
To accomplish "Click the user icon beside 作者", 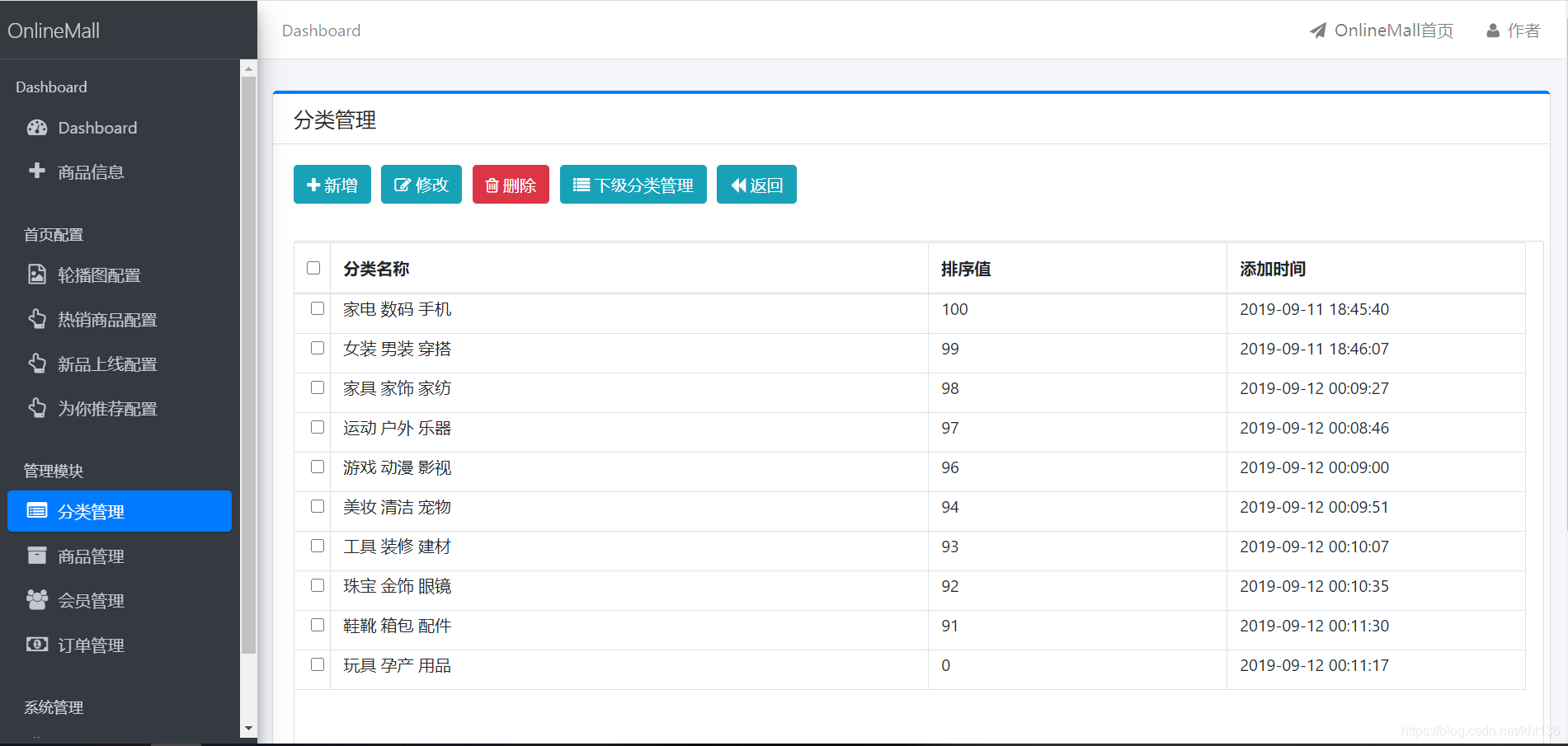I will tap(1493, 30).
